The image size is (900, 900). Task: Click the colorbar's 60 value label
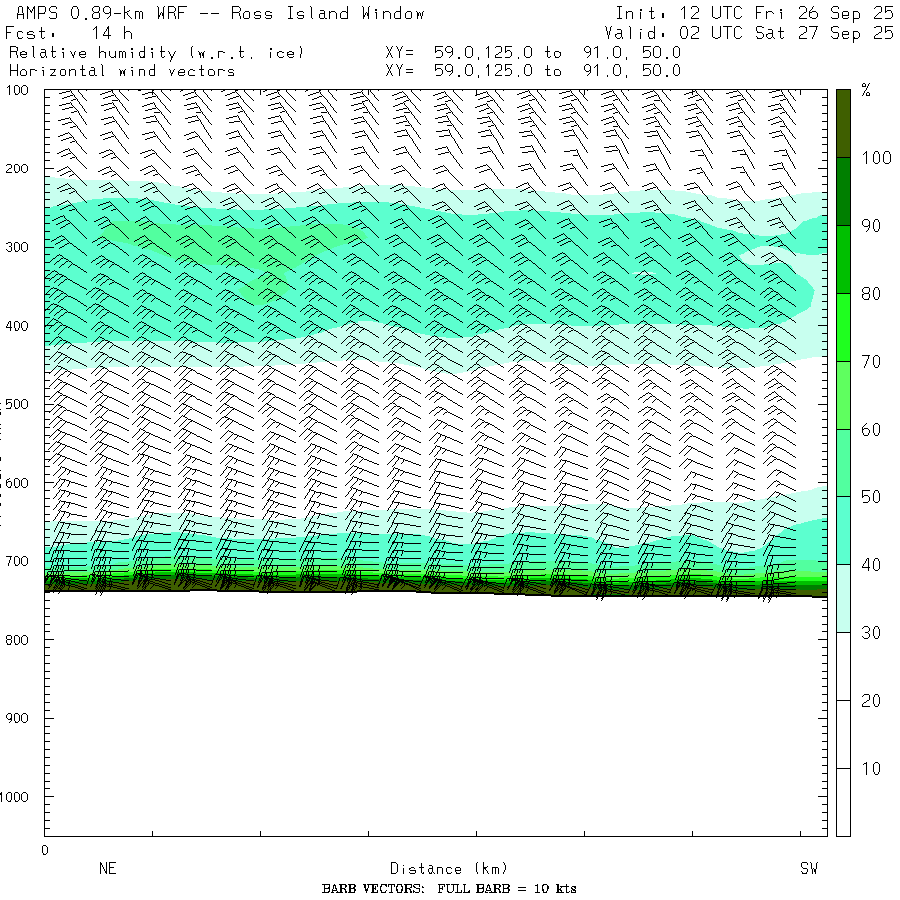pyautogui.click(x=871, y=429)
